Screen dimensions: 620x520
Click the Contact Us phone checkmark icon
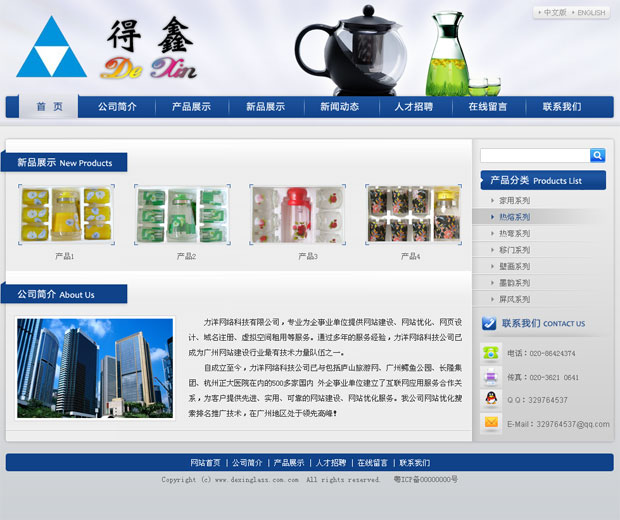[489, 323]
